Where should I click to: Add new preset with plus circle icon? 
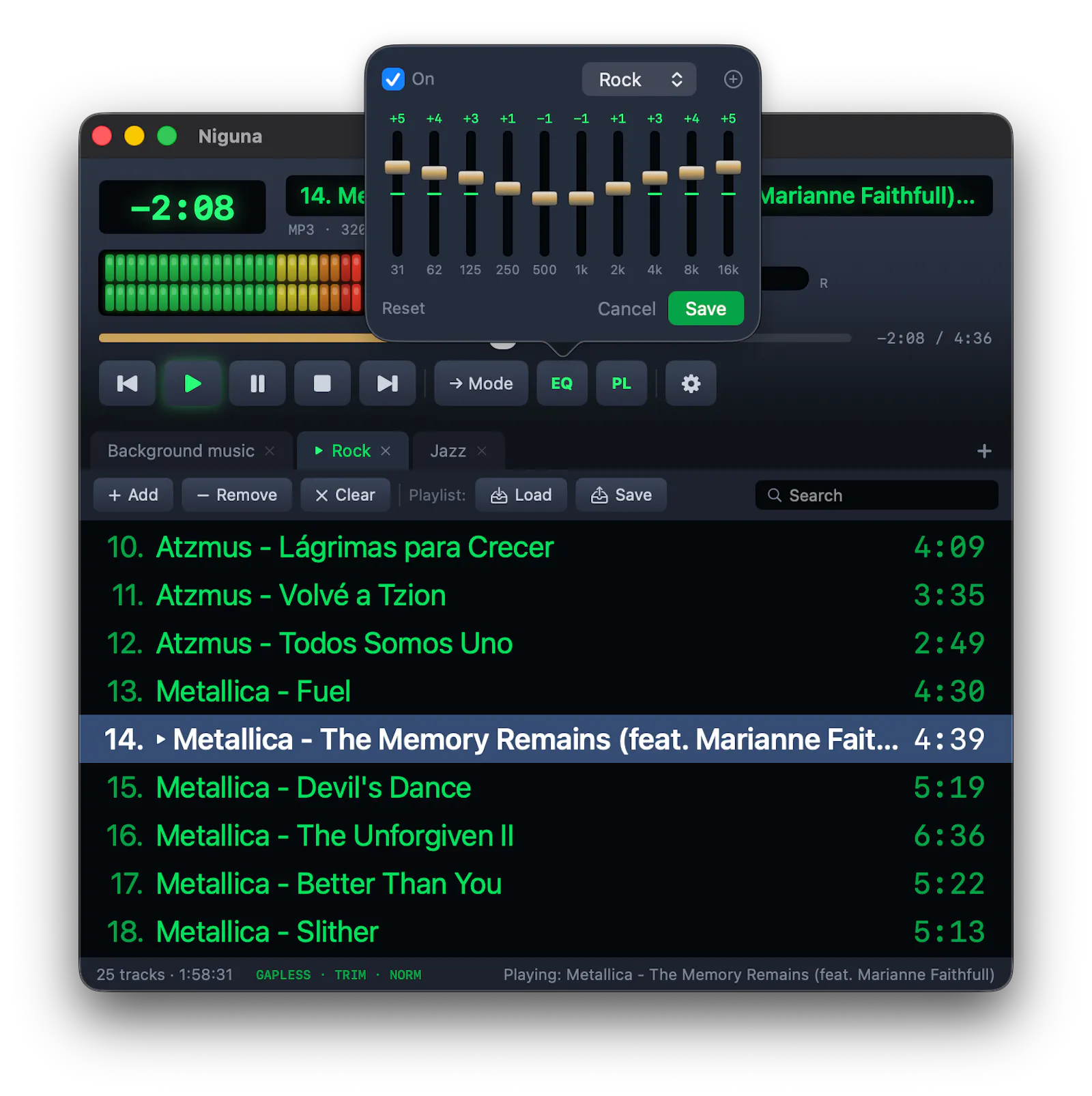[x=733, y=79]
